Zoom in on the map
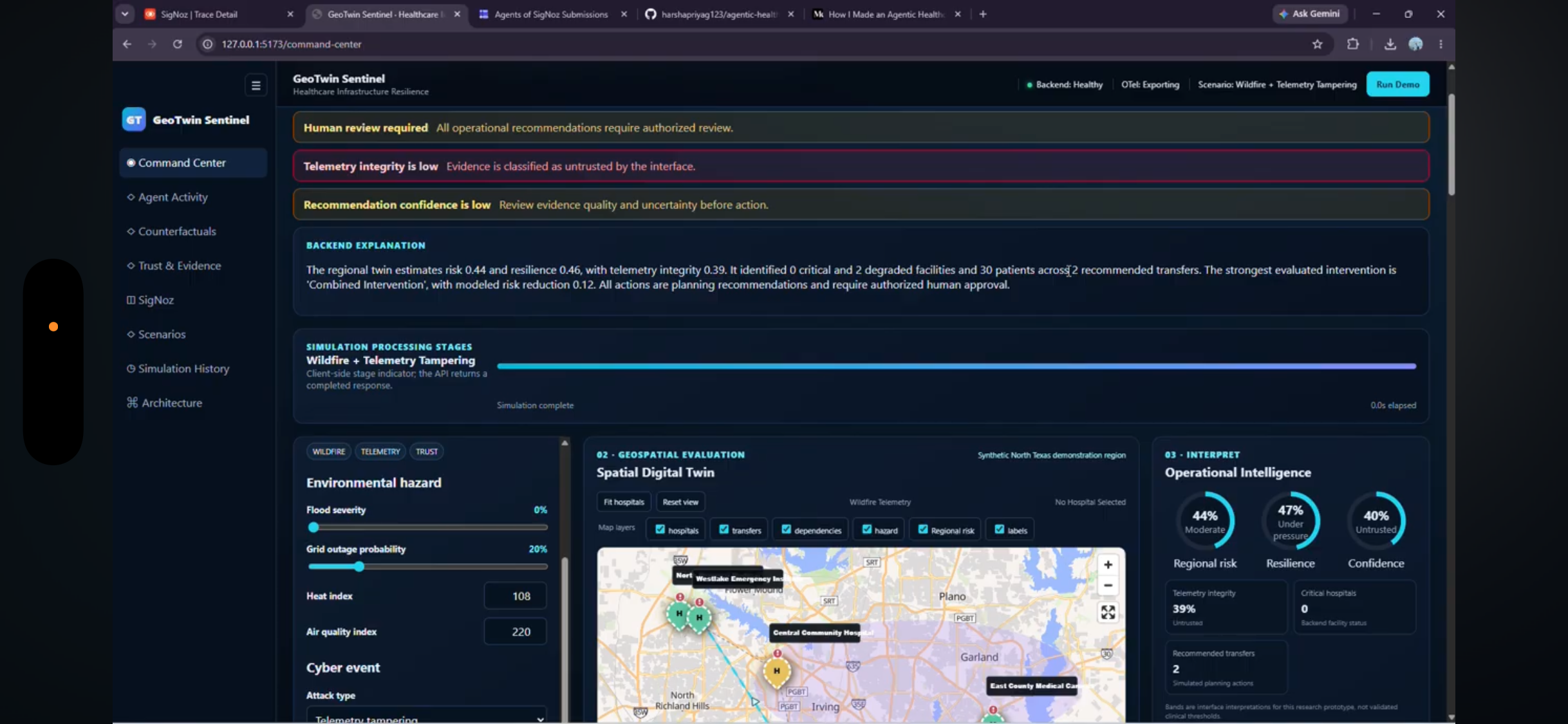The width and height of the screenshot is (1568, 724). [x=1108, y=564]
